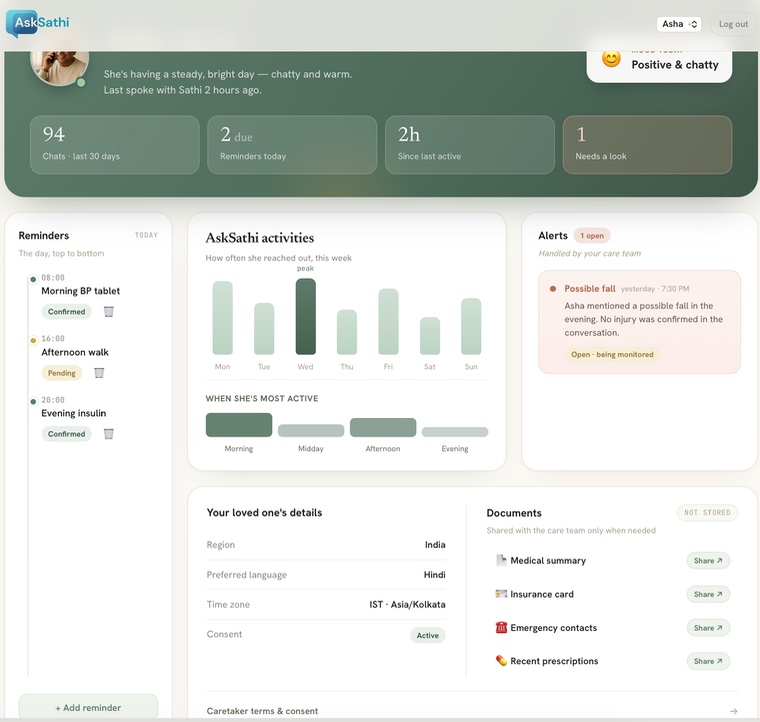Click the smiling mood emoji icon
The width and height of the screenshot is (760, 722).
point(611,59)
